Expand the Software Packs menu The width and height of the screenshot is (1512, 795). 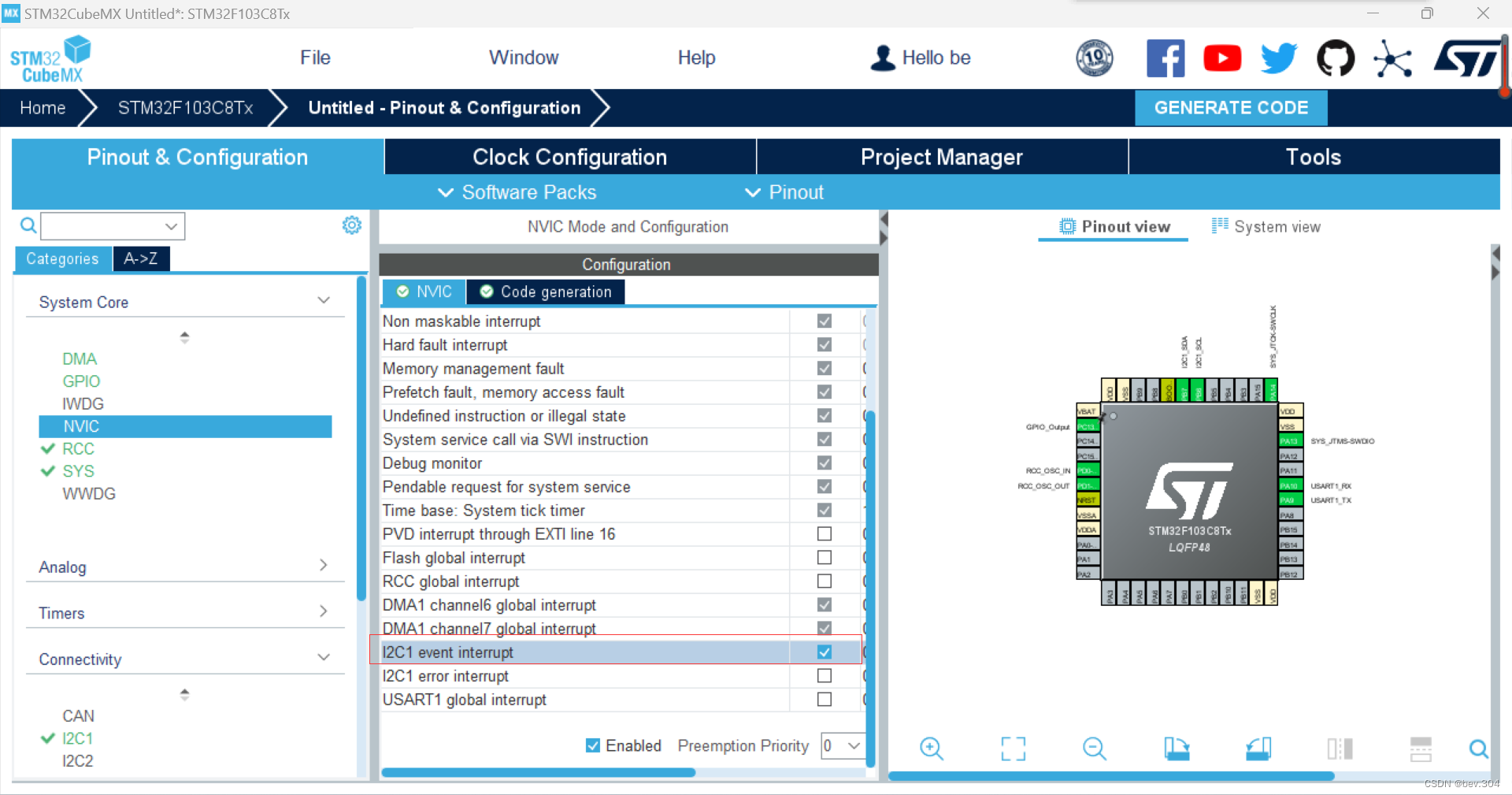[517, 192]
